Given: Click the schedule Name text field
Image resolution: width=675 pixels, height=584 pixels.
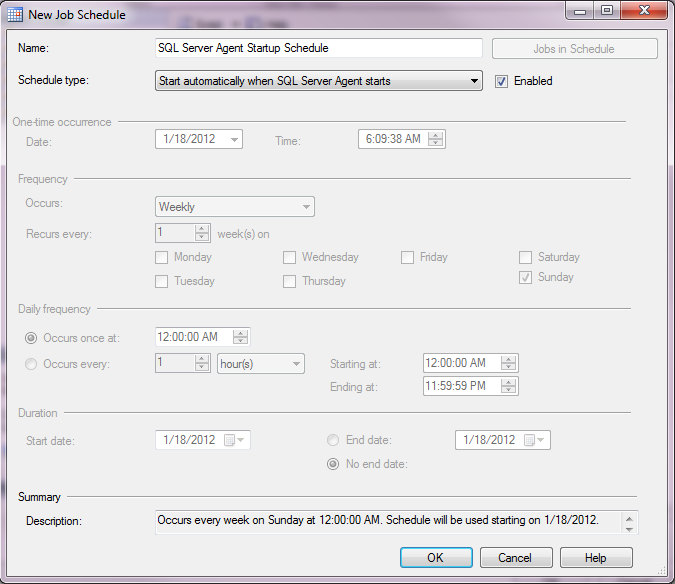Looking at the screenshot, I should (x=319, y=48).
